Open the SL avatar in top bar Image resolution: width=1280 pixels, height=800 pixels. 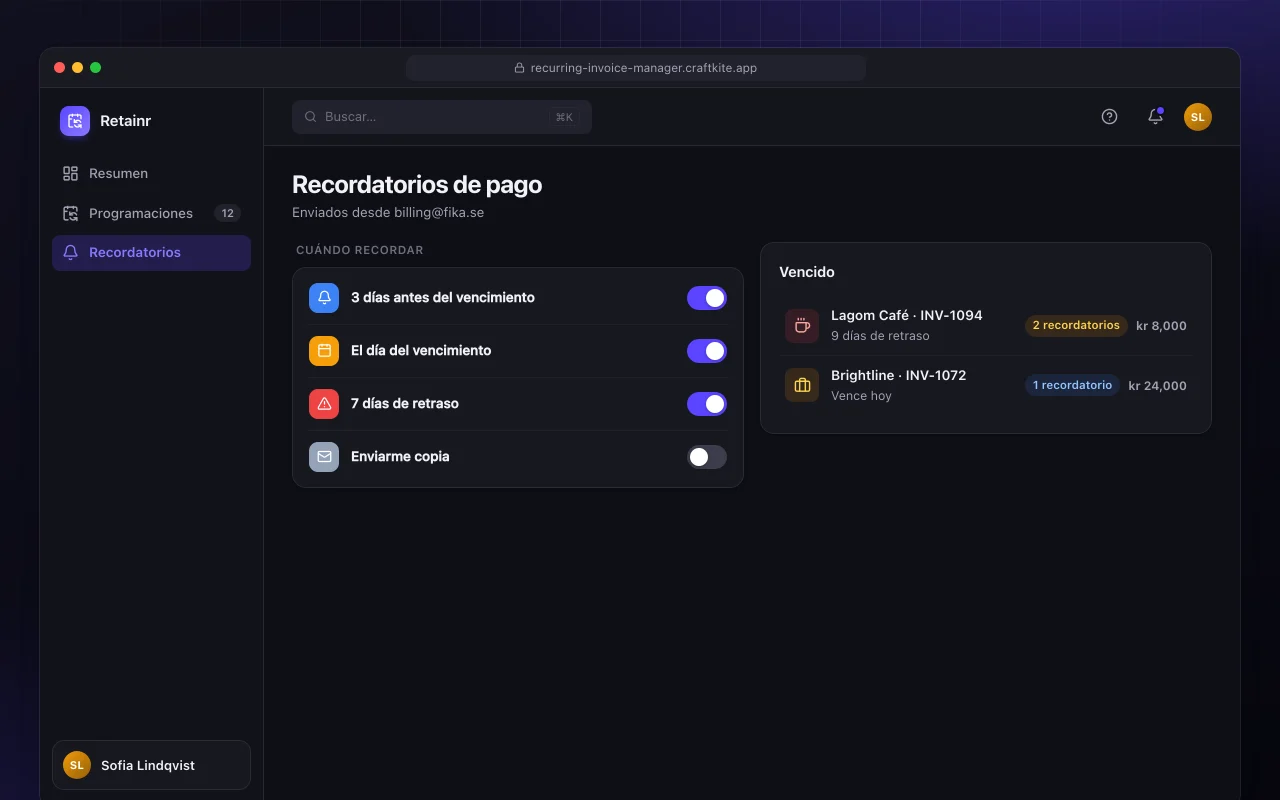1198,117
